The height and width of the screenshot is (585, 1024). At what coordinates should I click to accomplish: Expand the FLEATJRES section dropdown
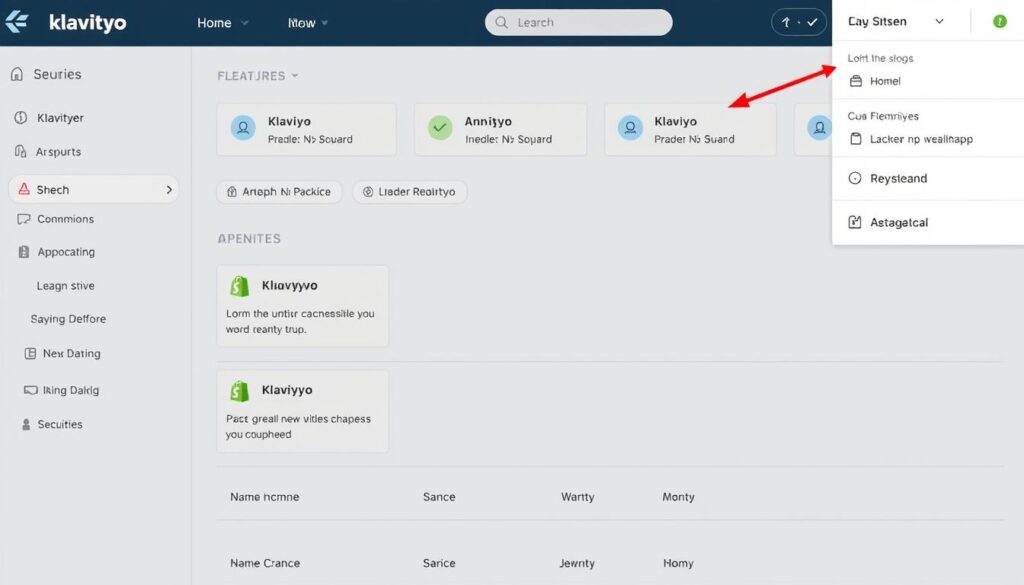click(x=295, y=76)
